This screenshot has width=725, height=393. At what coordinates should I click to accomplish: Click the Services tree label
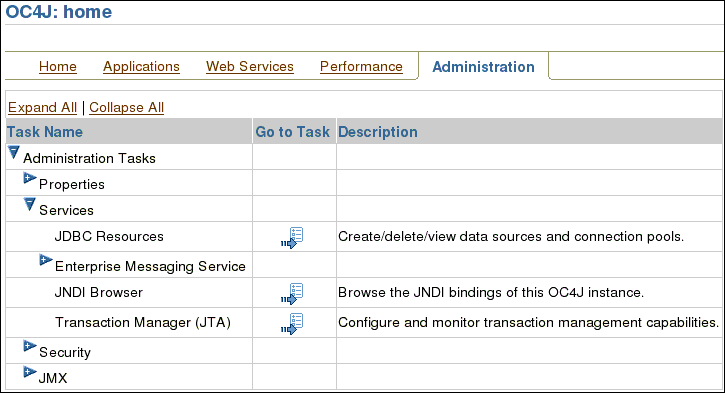coord(66,210)
